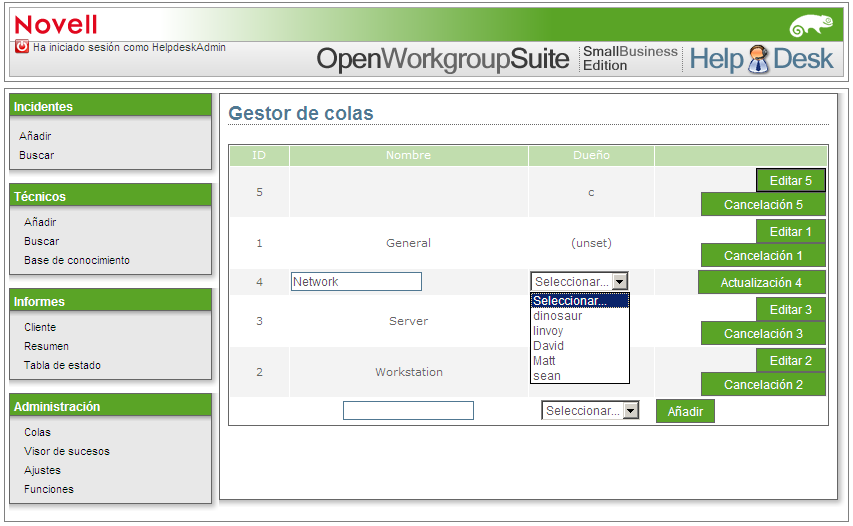
Task: Choose highlighted Seleccionar... option in list
Action: [x=580, y=301]
